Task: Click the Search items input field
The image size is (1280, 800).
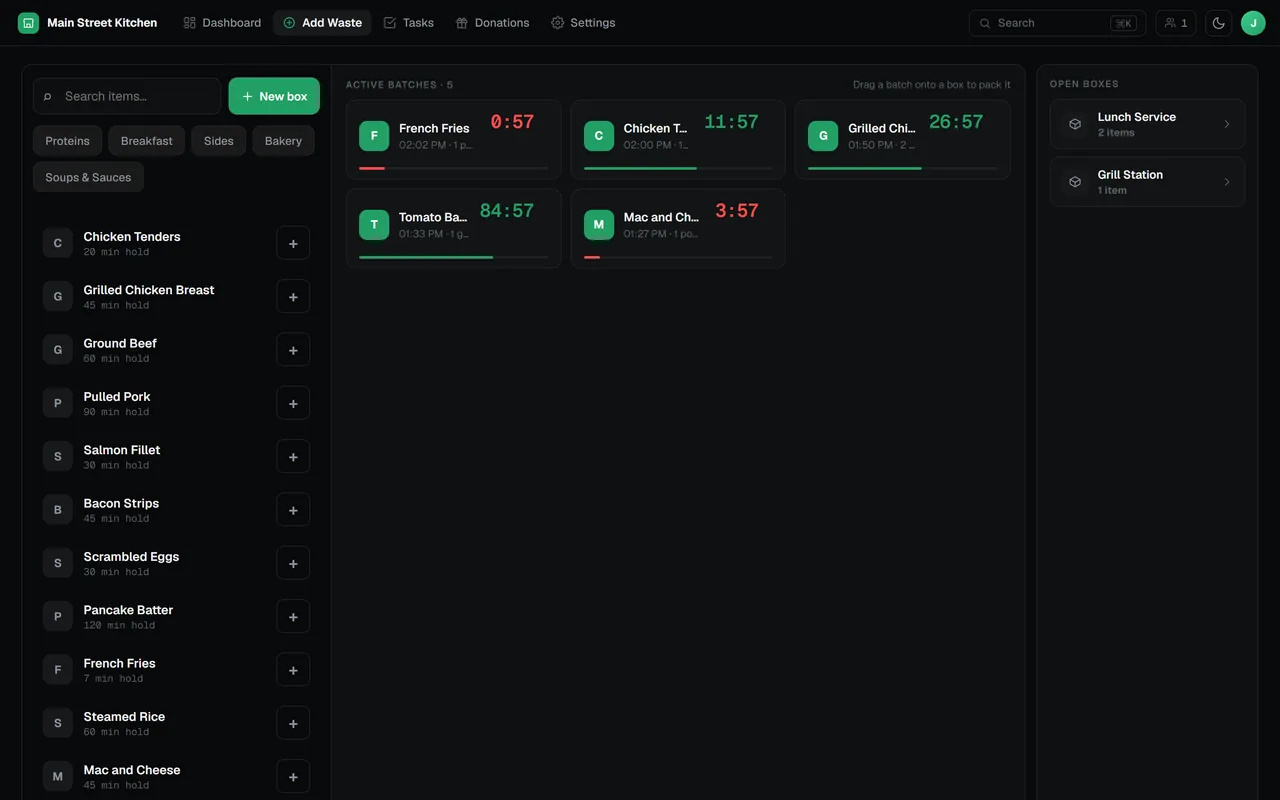Action: tap(127, 96)
